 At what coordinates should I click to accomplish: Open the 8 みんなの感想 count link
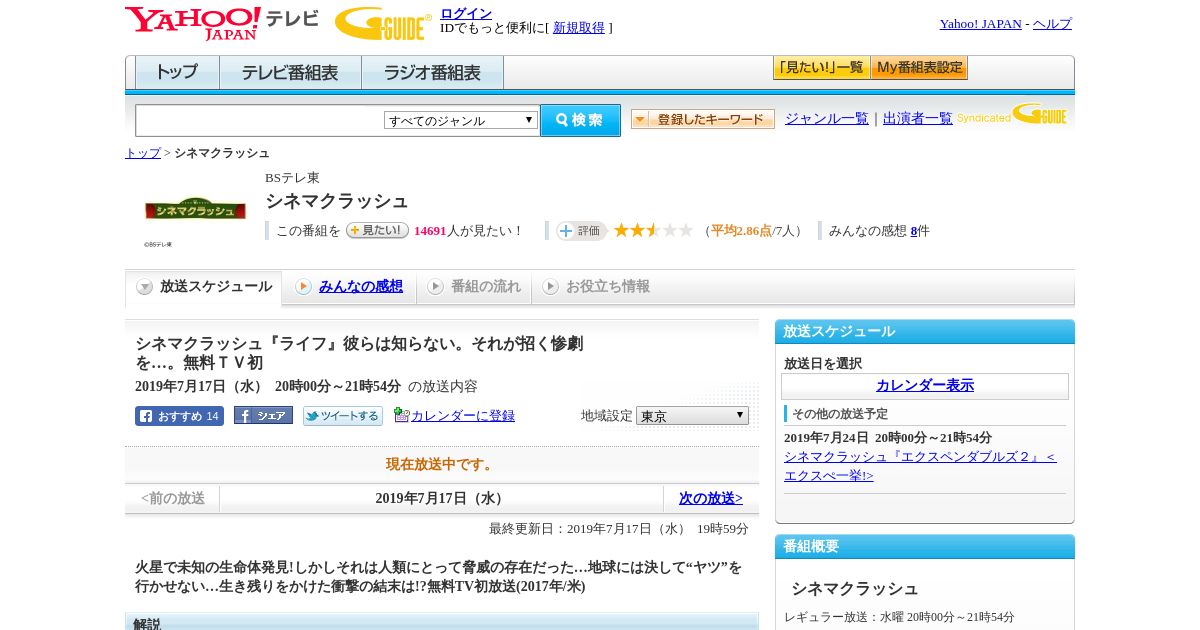click(x=914, y=231)
